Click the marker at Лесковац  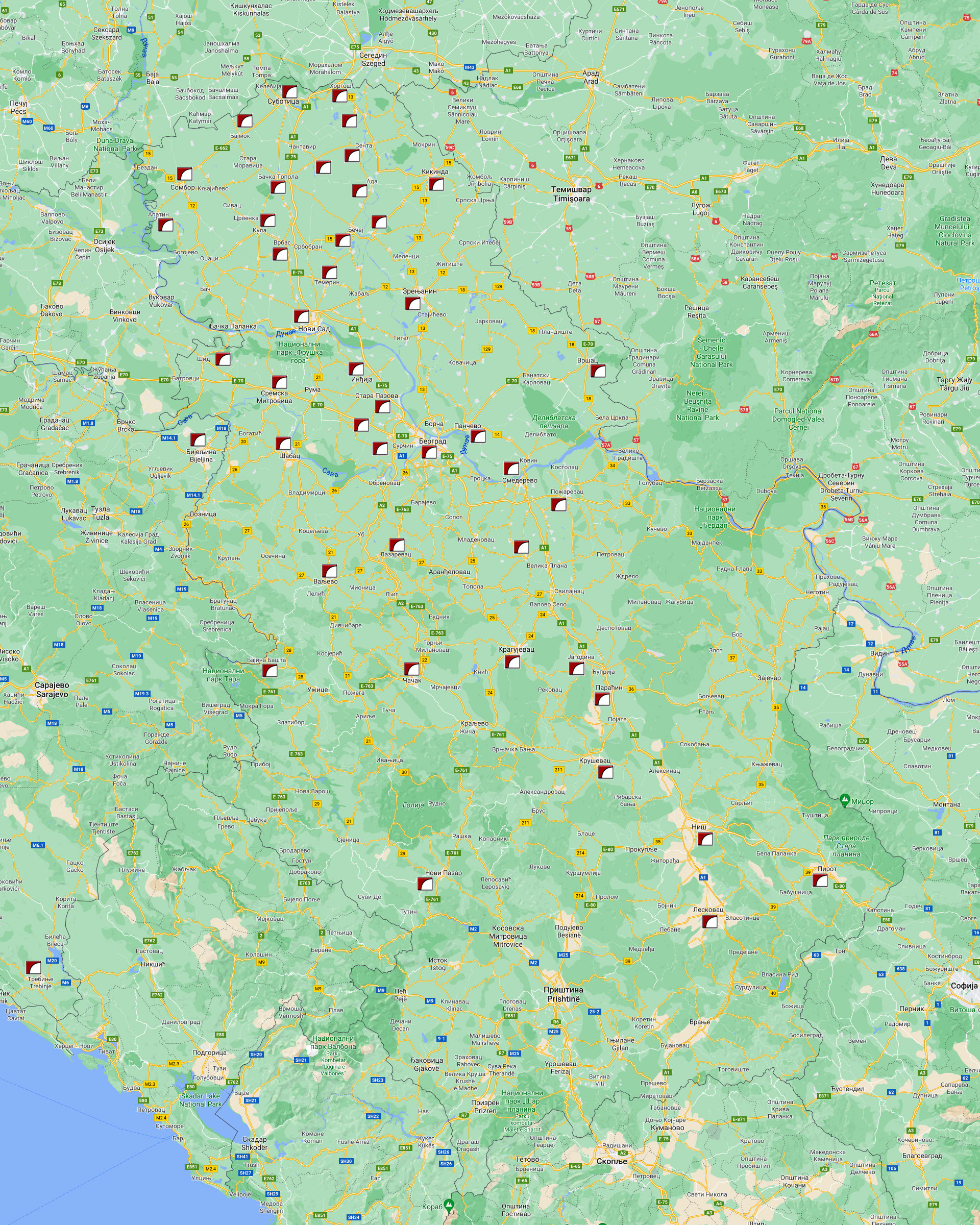tap(709, 922)
